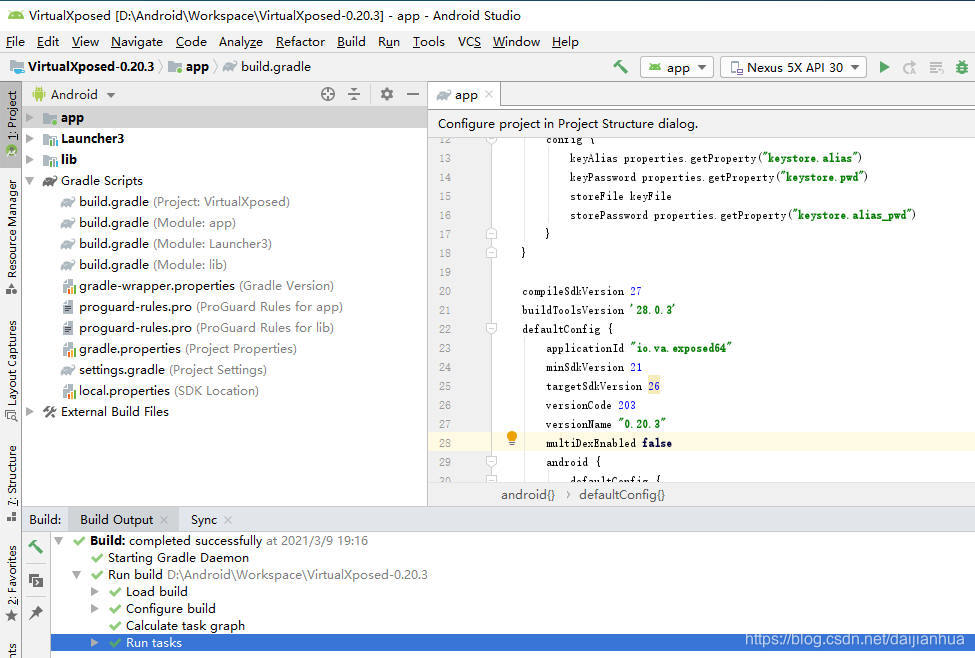Expand the app module tree node
Image resolution: width=975 pixels, height=658 pixels.
[30, 117]
